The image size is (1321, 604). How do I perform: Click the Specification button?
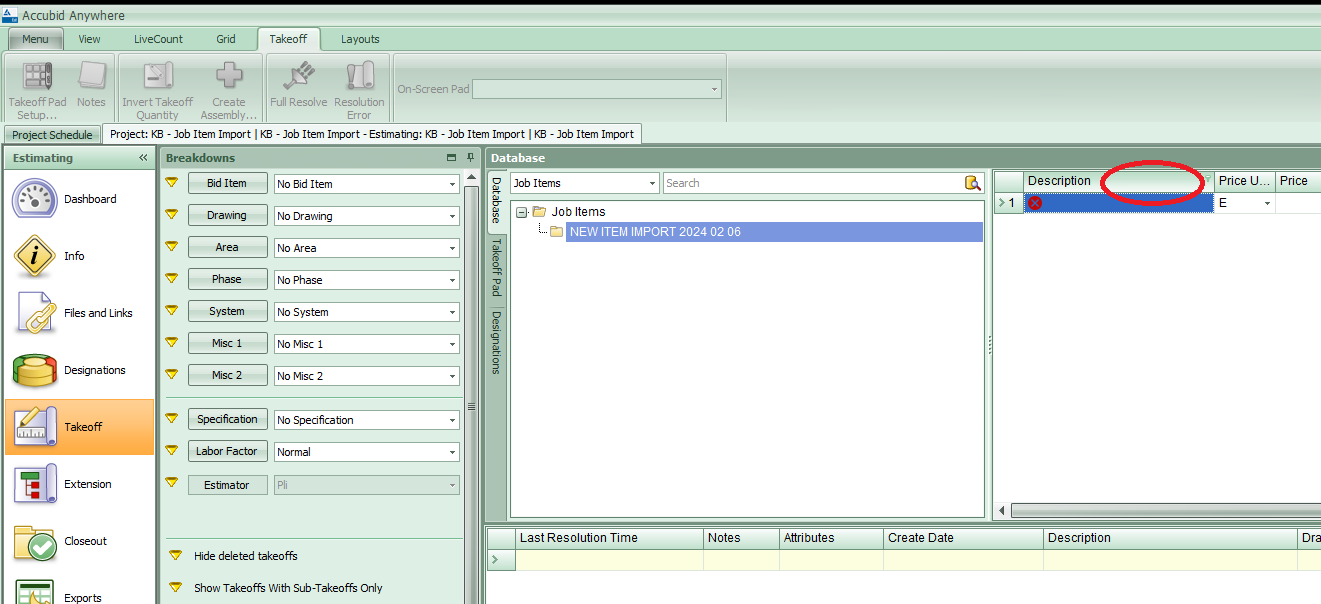(227, 419)
